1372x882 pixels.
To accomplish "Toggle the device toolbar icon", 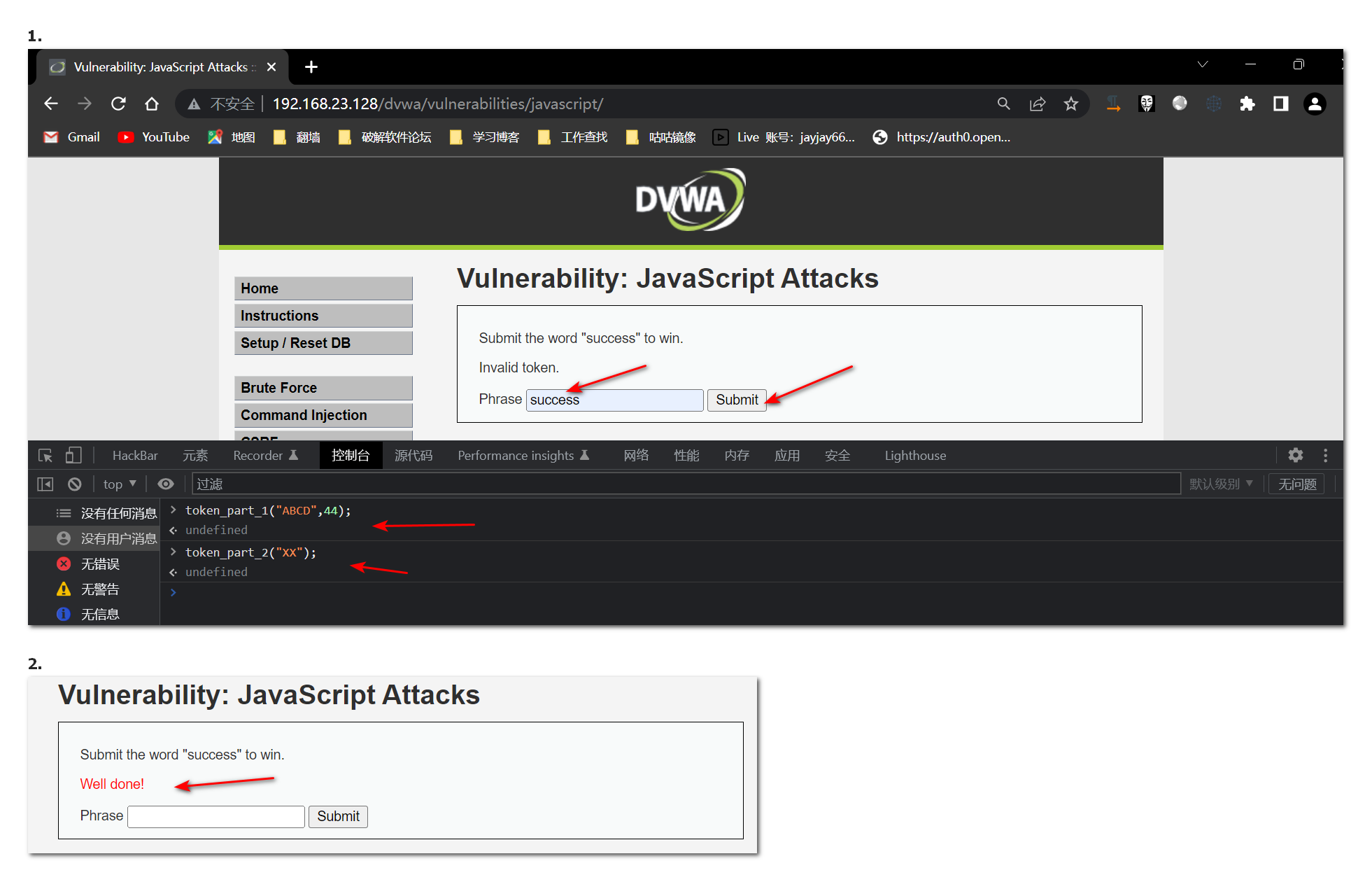I will tap(73, 456).
